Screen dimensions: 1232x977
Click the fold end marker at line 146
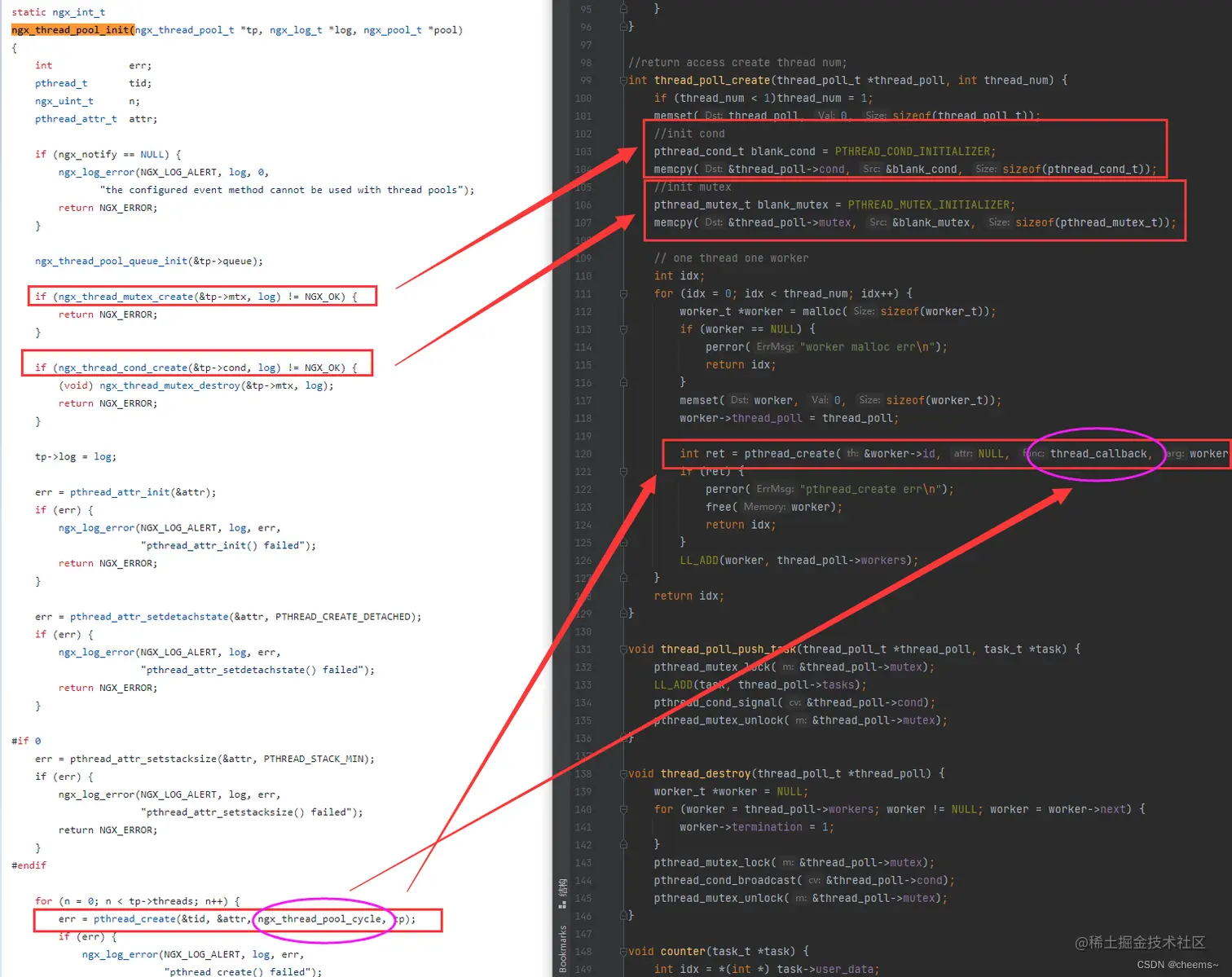click(x=623, y=916)
